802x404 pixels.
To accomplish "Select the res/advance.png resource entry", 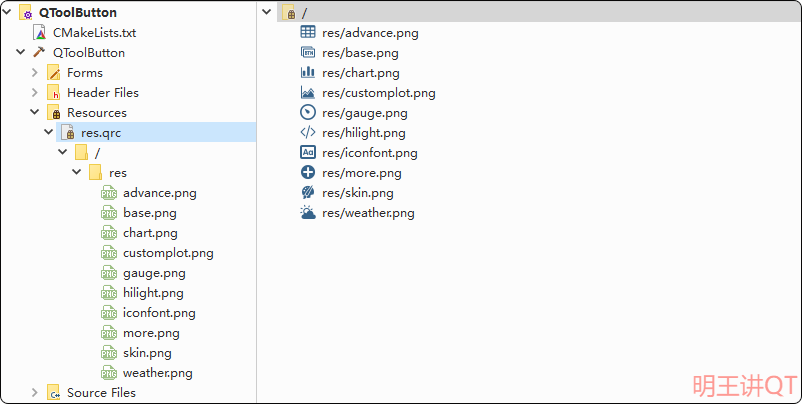I will (370, 33).
